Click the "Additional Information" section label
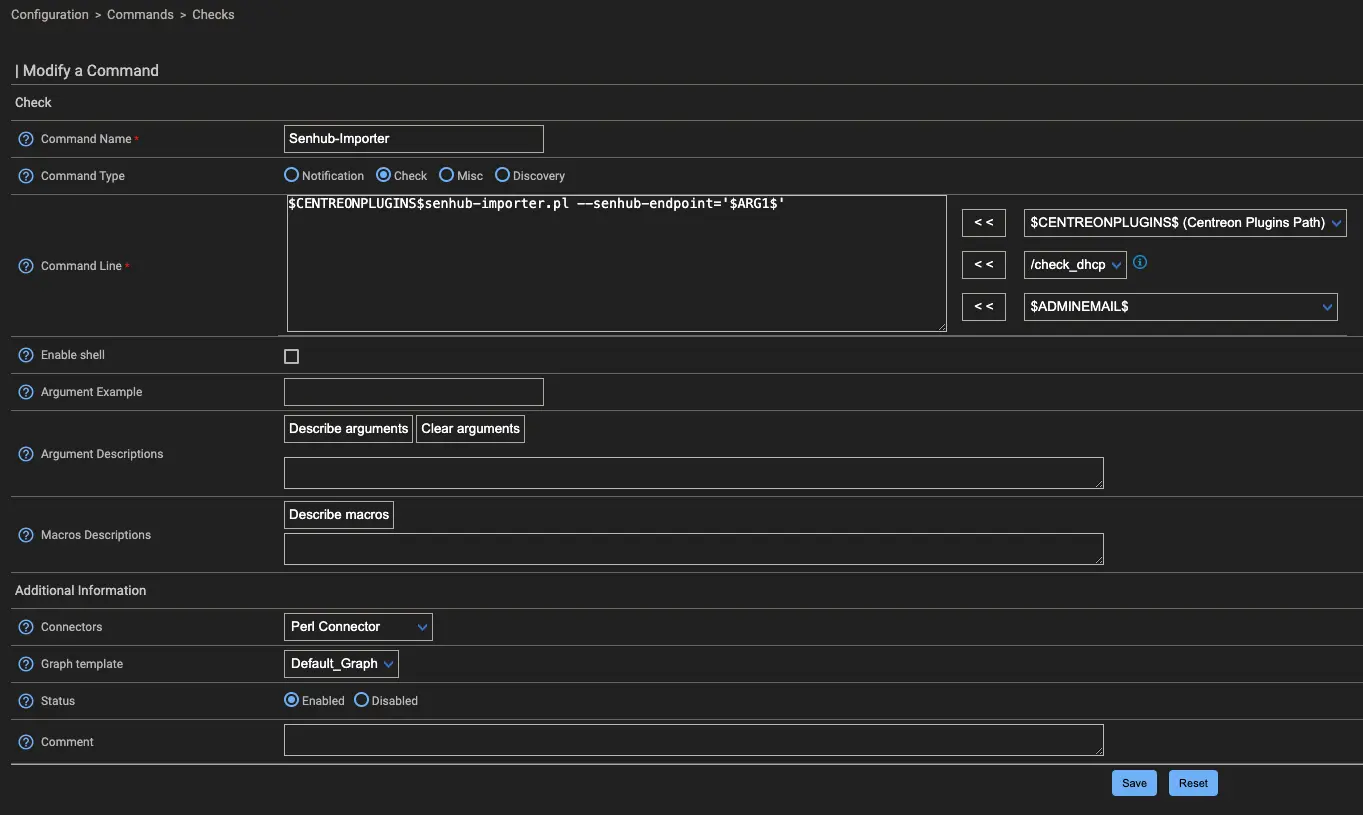The height and width of the screenshot is (815, 1363). click(80, 591)
